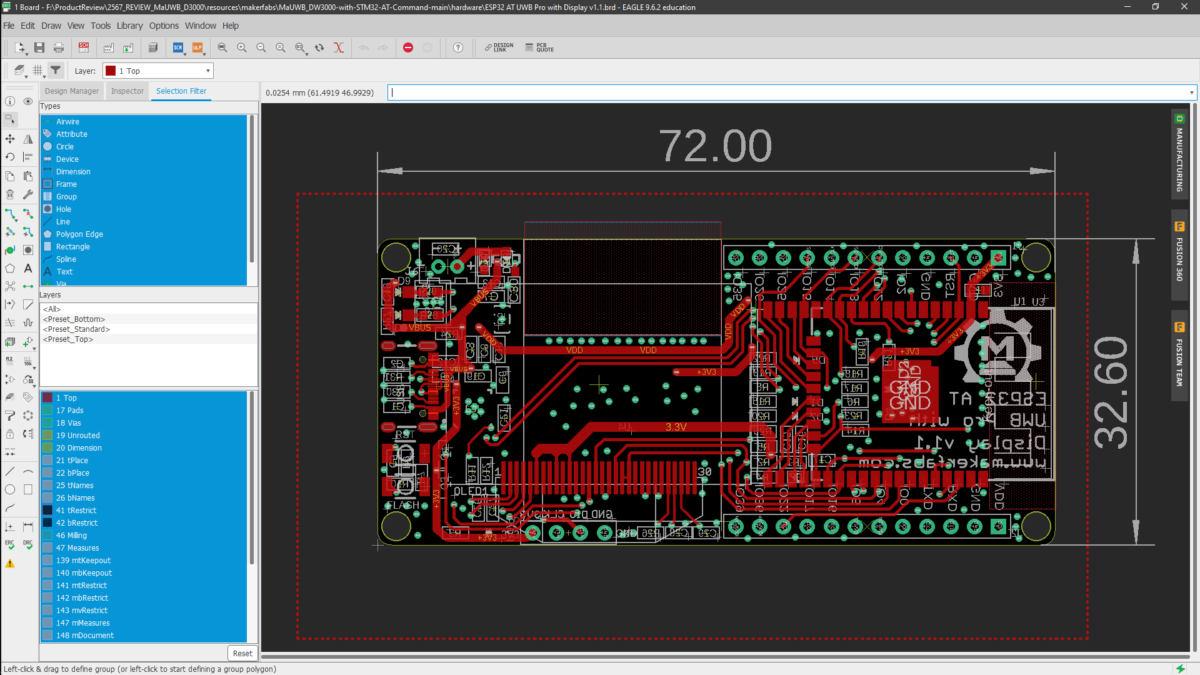Select the Text tool
Screen dimensions: 1200x675
point(28,268)
